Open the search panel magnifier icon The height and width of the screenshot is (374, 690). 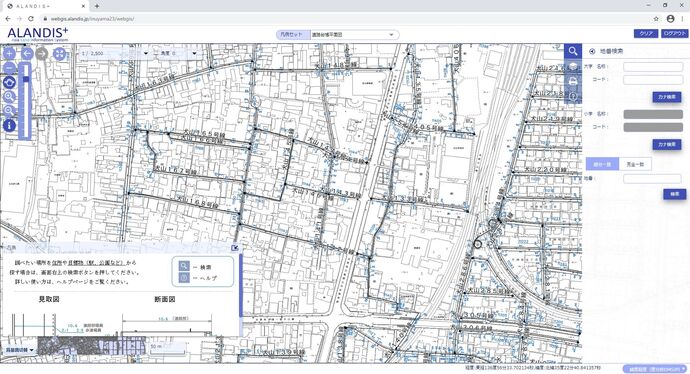point(573,51)
